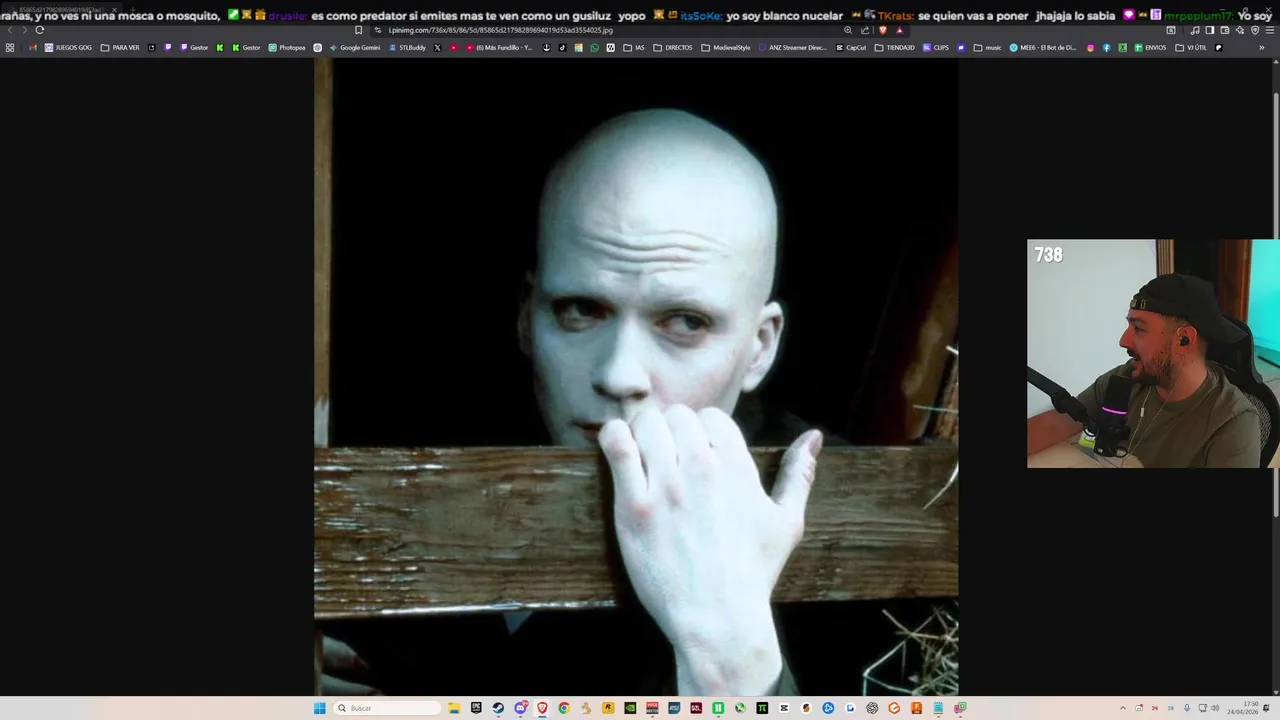This screenshot has width=1280, height=720.
Task: Open the ANZ Streamer Direc... bookmark
Action: [x=793, y=47]
